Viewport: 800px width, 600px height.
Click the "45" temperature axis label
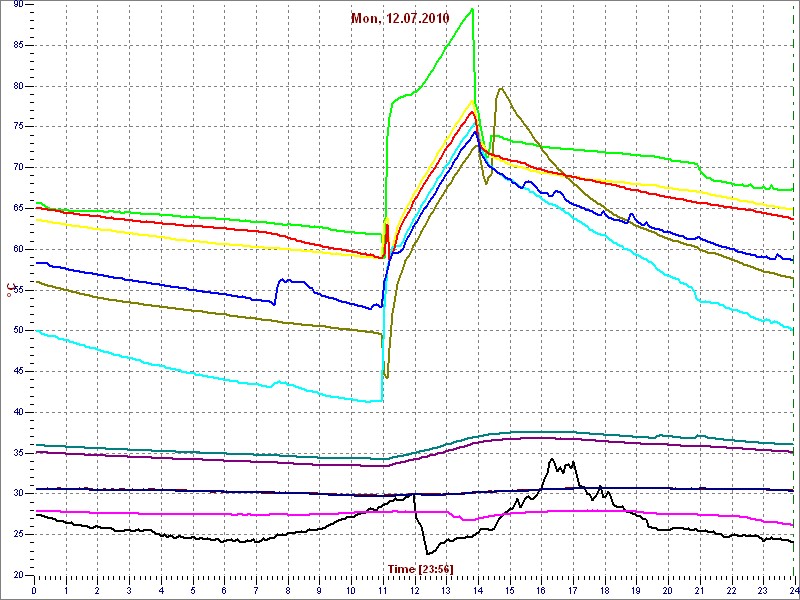[18, 371]
